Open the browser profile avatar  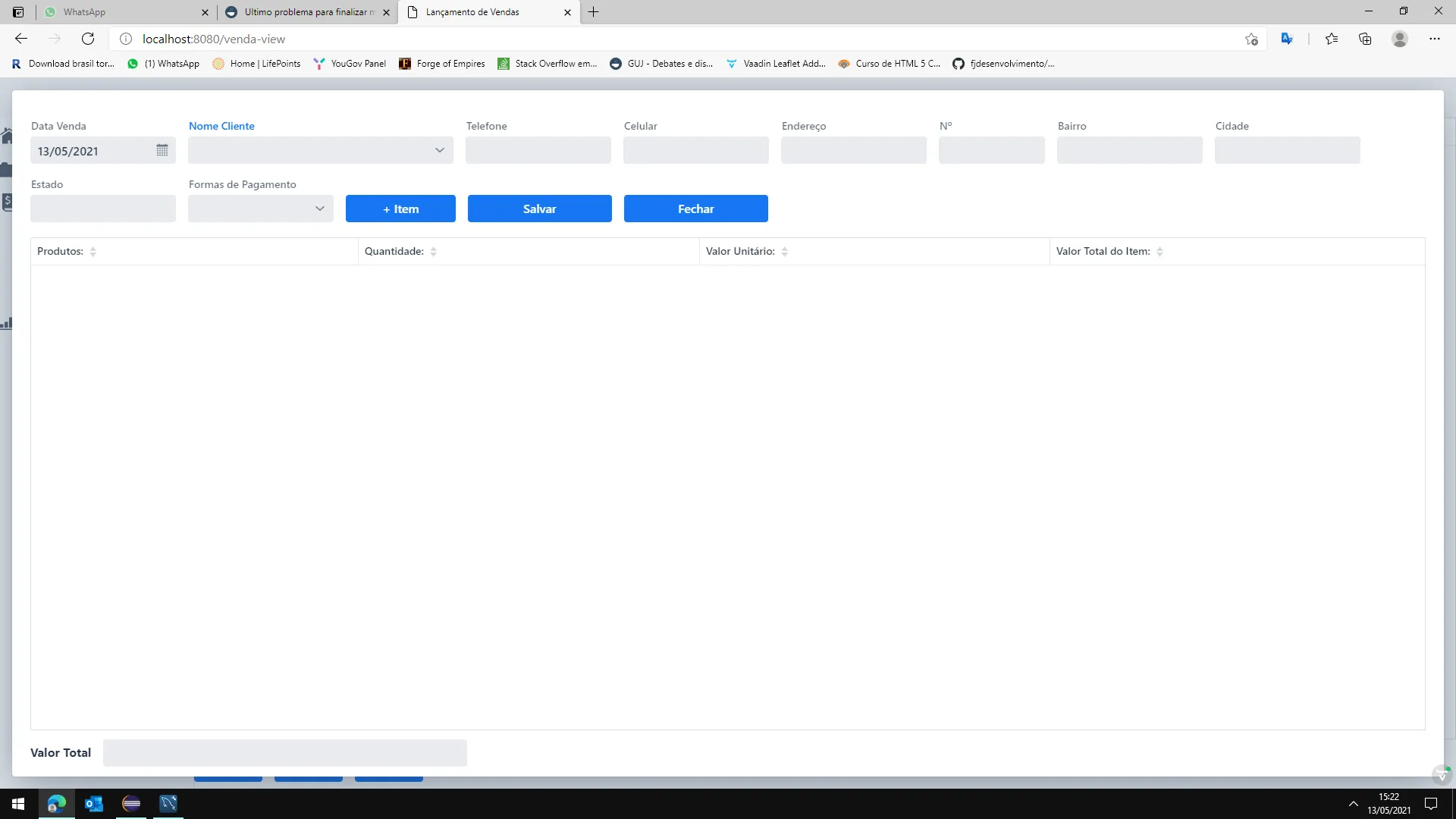[x=1400, y=39]
